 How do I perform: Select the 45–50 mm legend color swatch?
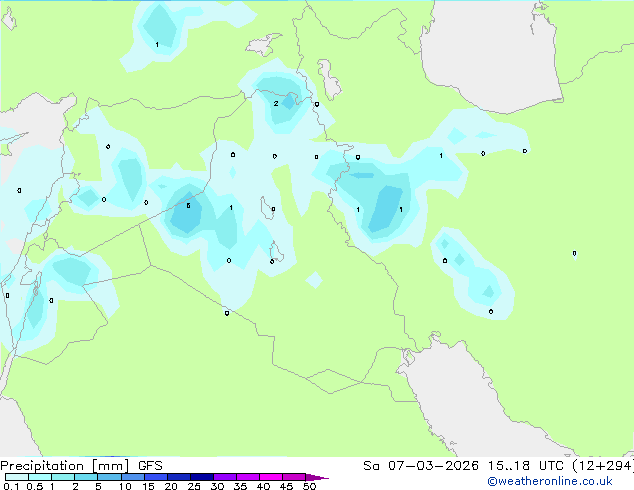[x=294, y=477]
